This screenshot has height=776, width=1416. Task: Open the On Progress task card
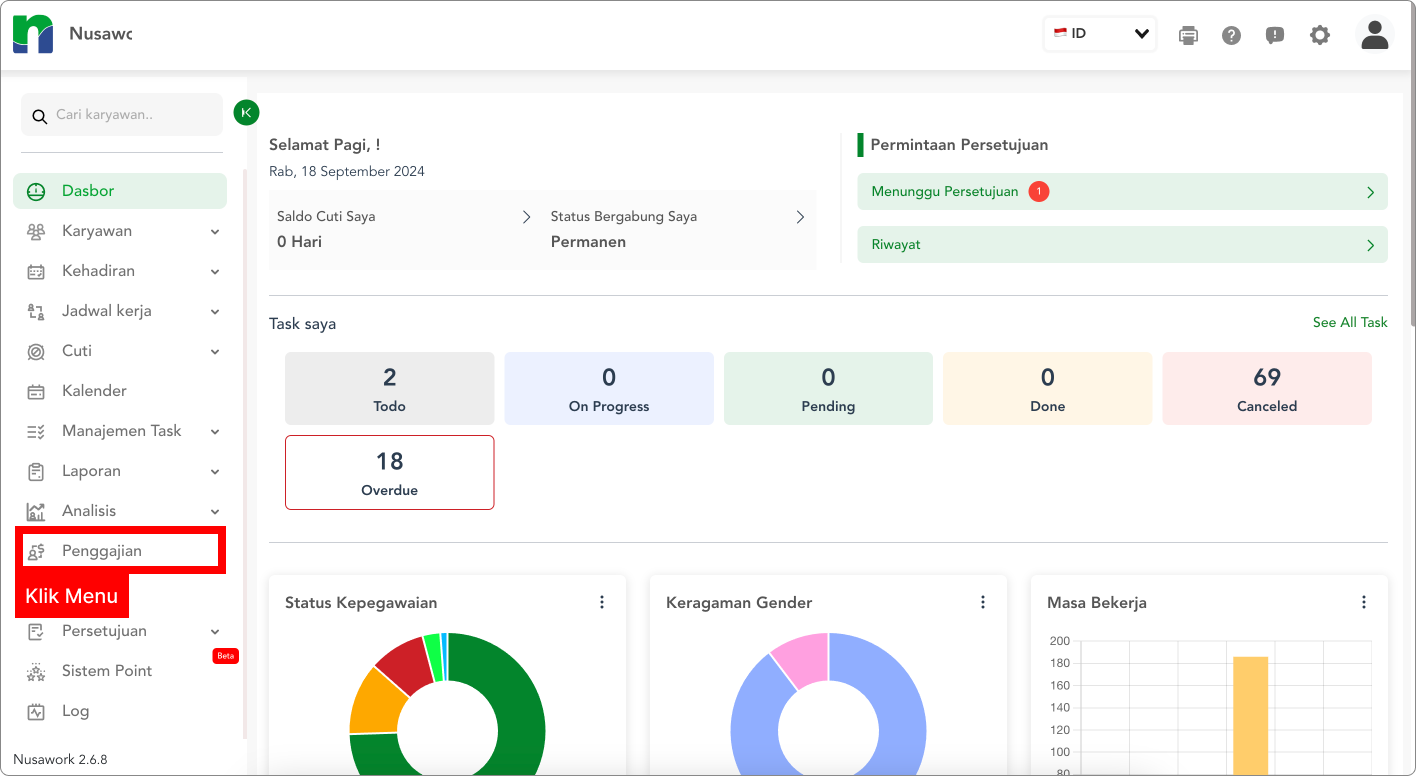[609, 389]
